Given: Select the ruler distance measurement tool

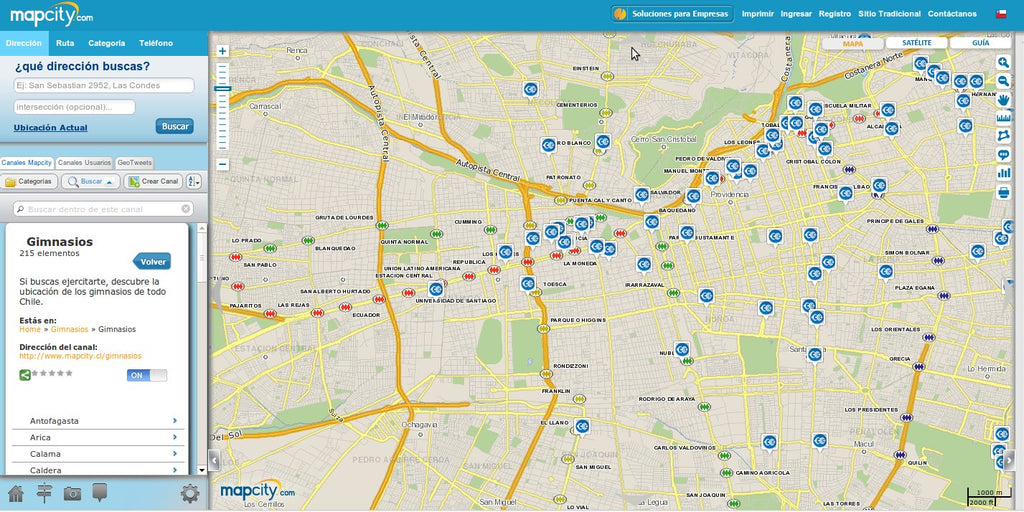Looking at the screenshot, I should tap(1003, 117).
